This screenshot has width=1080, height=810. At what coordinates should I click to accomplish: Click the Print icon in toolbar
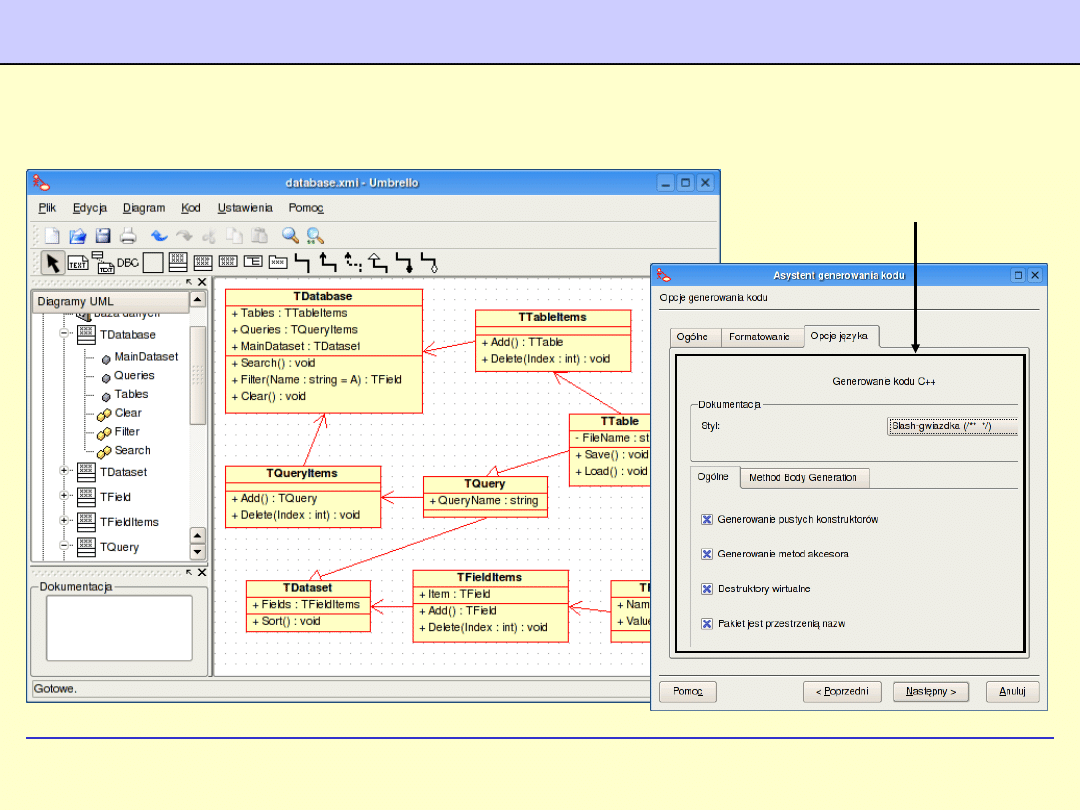(x=128, y=236)
